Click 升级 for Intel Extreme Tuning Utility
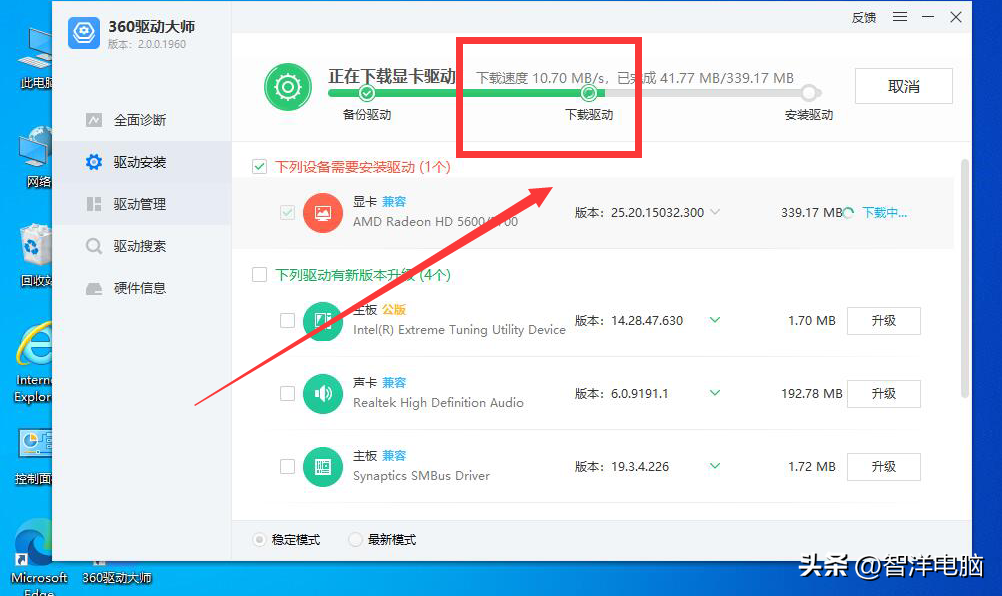 click(x=884, y=321)
